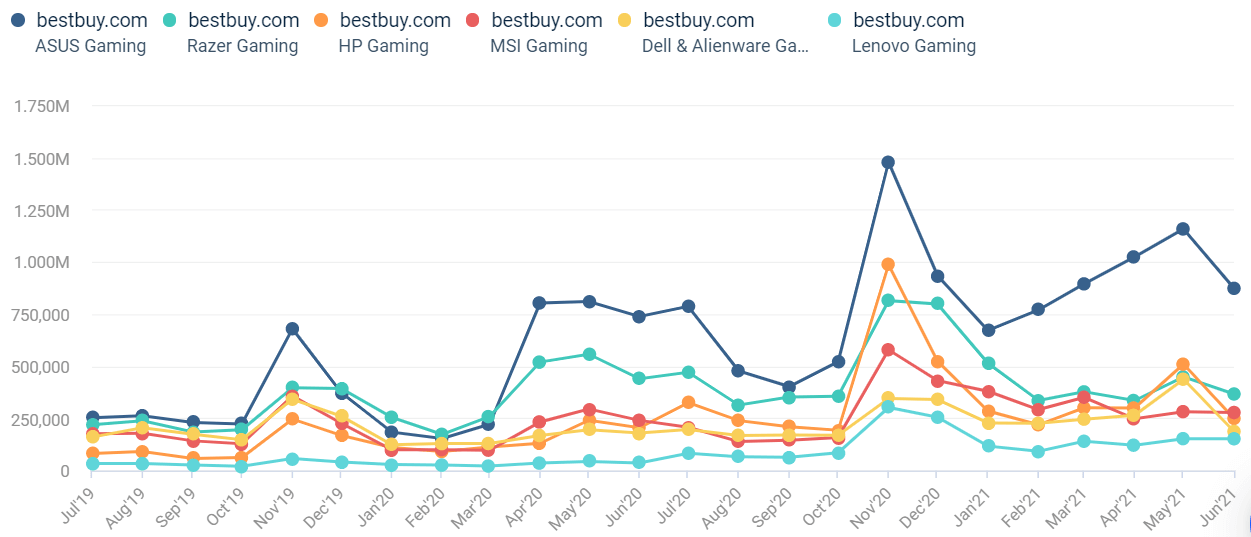Viewport: 1251px width, 537px height.
Task: Click the Lenovo Gaming cyan legend dot
Action: (x=836, y=20)
